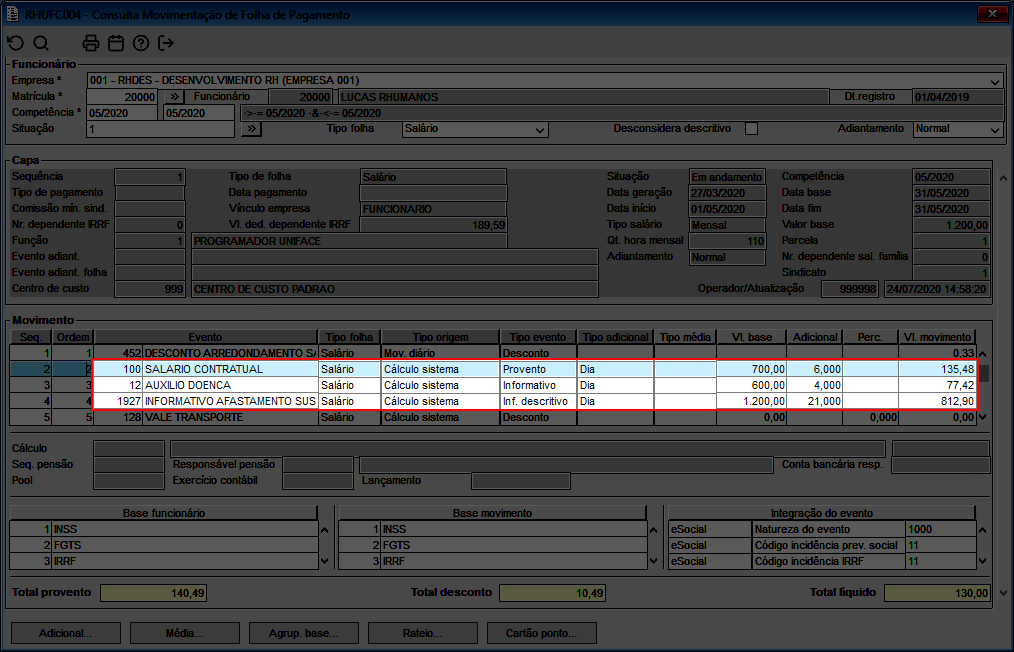Click Total provento field 140,49
1014x652 pixels.
153,593
